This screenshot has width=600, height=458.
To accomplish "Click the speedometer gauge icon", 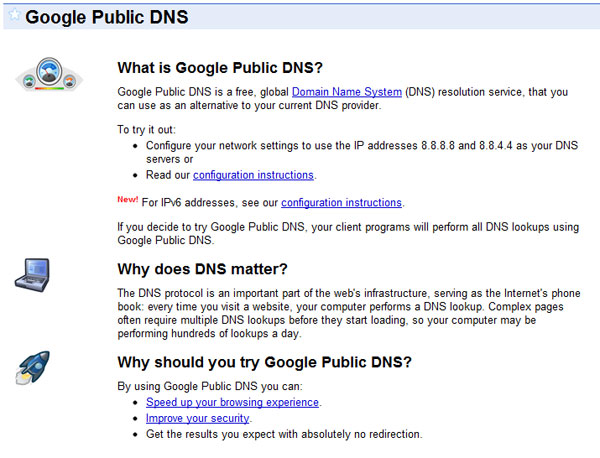I will pyautogui.click(x=49, y=74).
